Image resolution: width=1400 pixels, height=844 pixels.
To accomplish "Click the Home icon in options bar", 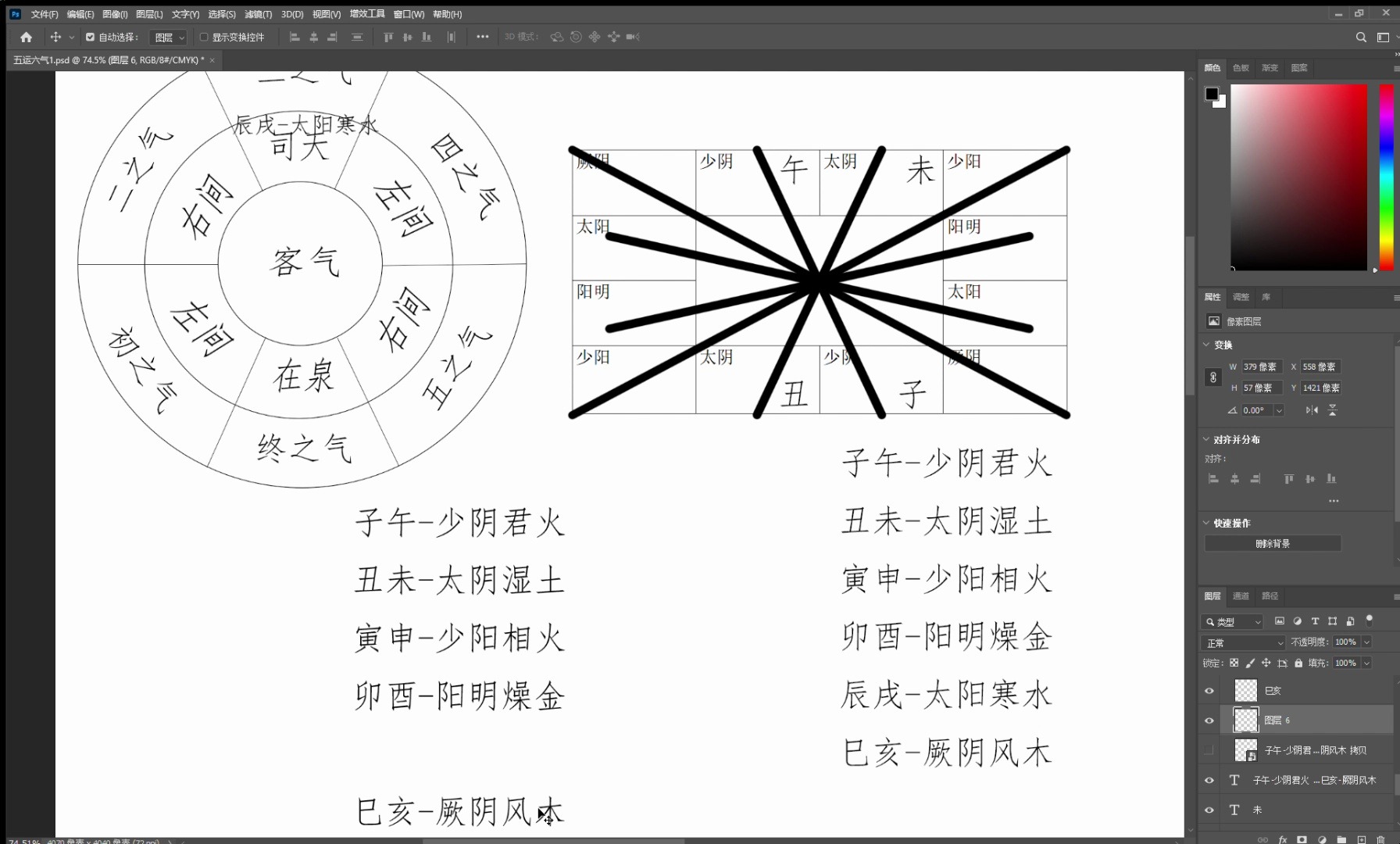I will [x=26, y=37].
